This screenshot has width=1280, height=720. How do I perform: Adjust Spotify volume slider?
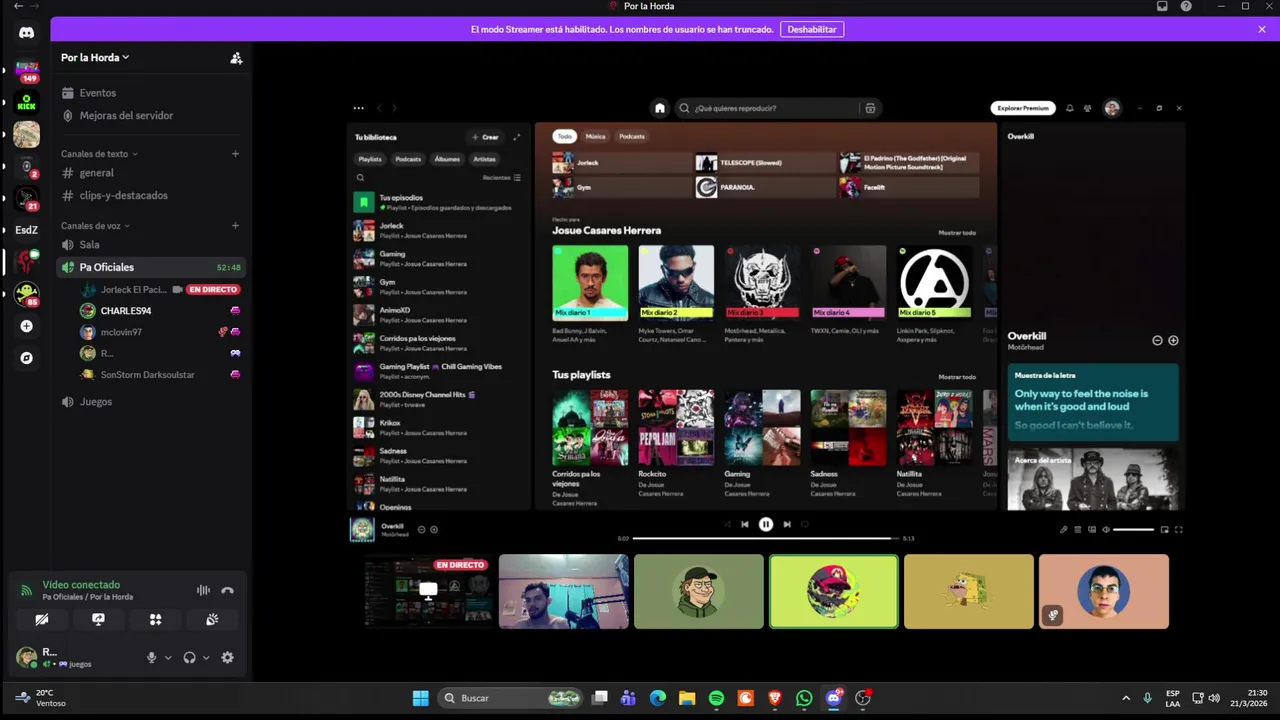pos(1133,530)
